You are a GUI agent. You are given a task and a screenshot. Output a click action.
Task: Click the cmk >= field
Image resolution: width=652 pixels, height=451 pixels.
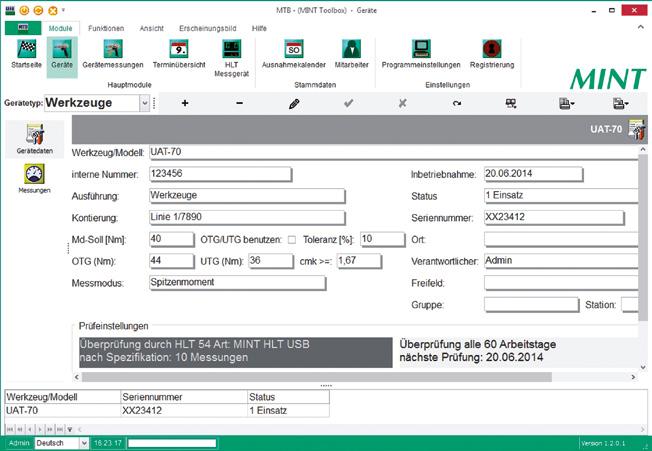[x=359, y=261]
